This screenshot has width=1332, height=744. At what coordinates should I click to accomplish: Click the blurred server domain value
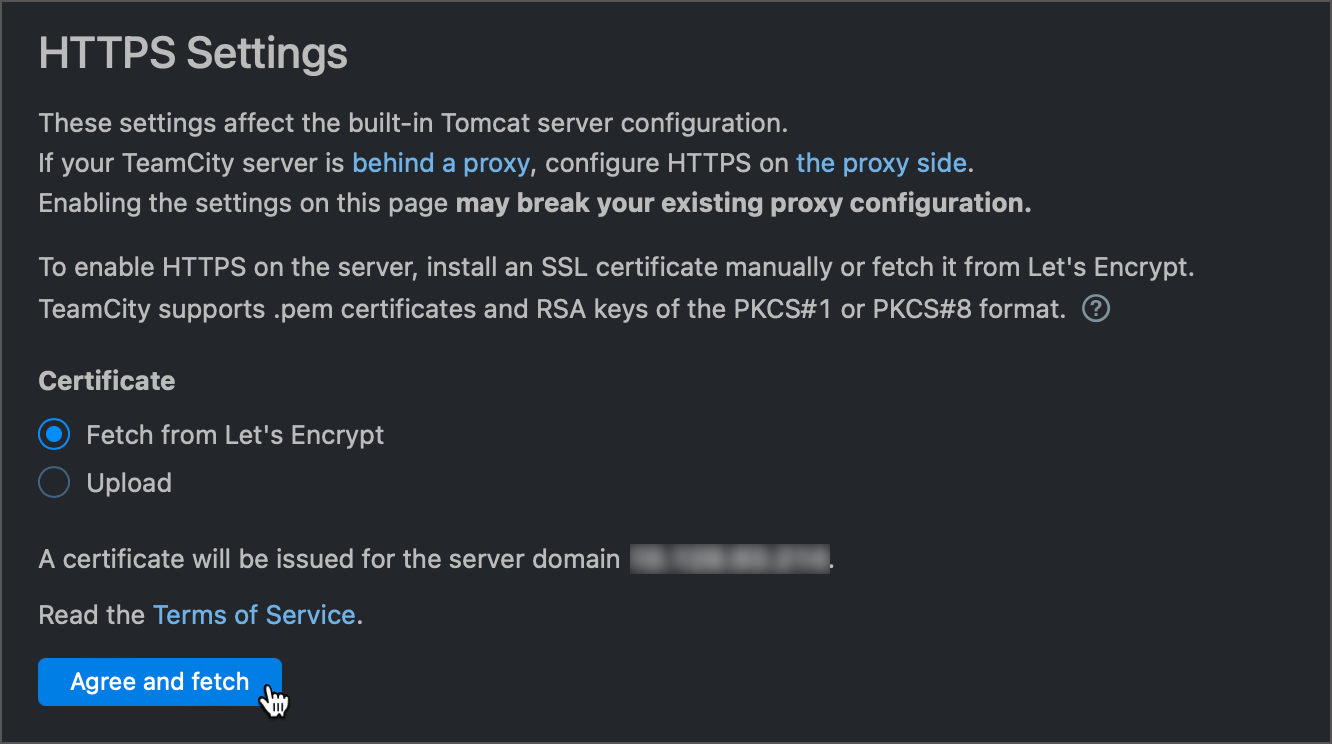tap(730, 558)
